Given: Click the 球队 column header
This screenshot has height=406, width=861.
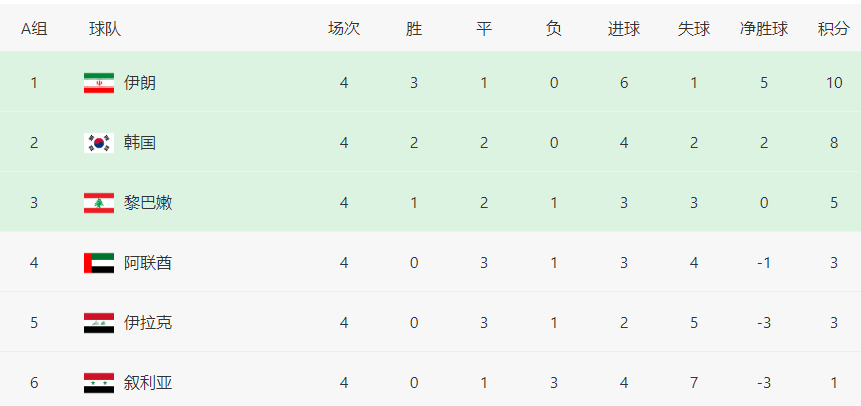Looking at the screenshot, I should (105, 29).
